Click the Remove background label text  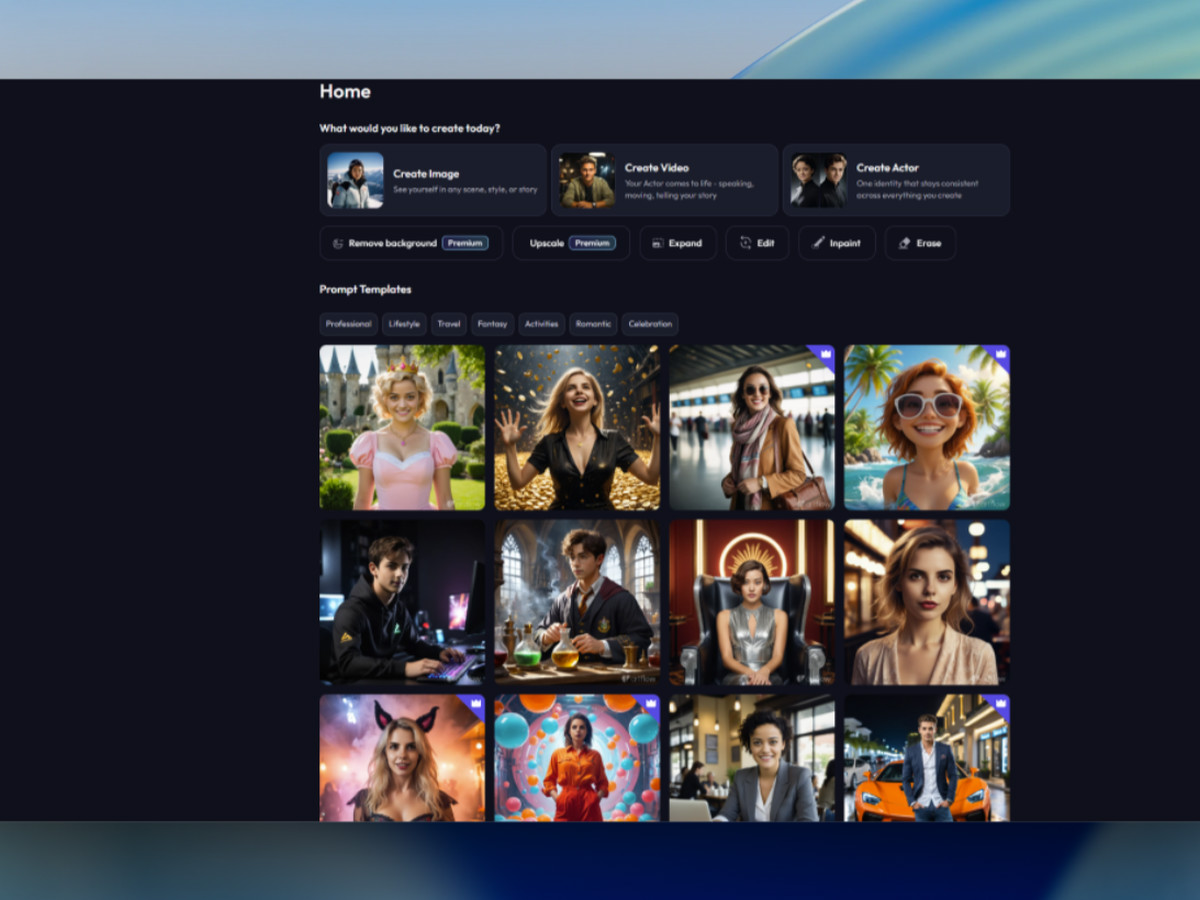pos(393,243)
